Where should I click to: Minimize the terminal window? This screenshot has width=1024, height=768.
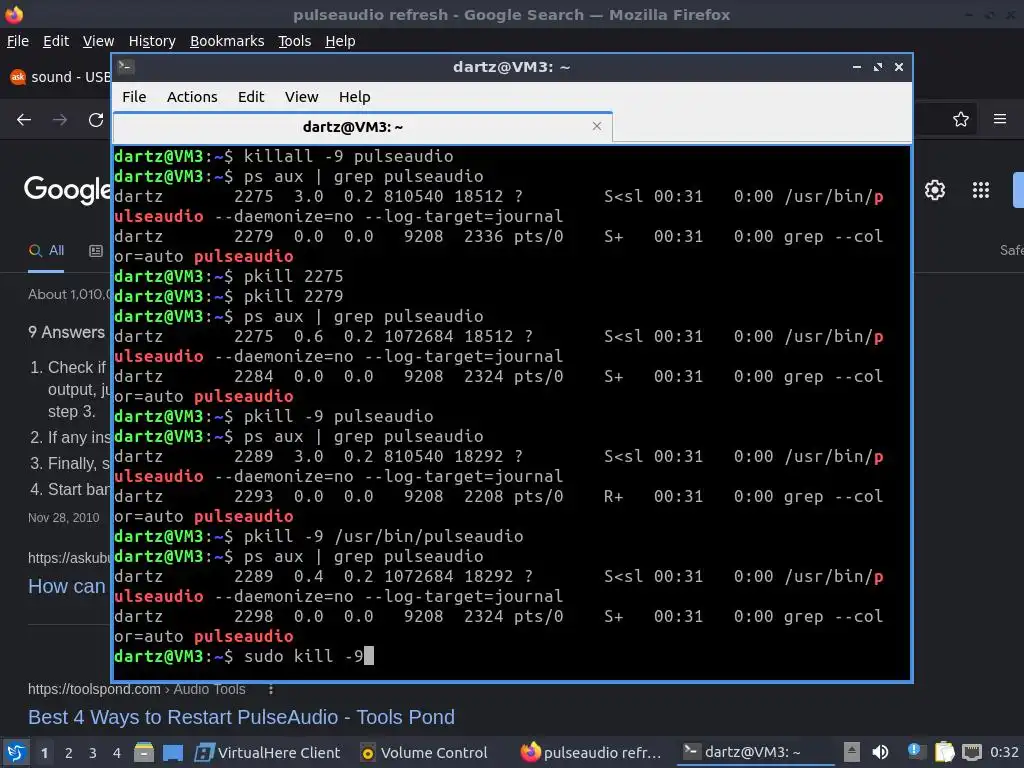pos(857,67)
